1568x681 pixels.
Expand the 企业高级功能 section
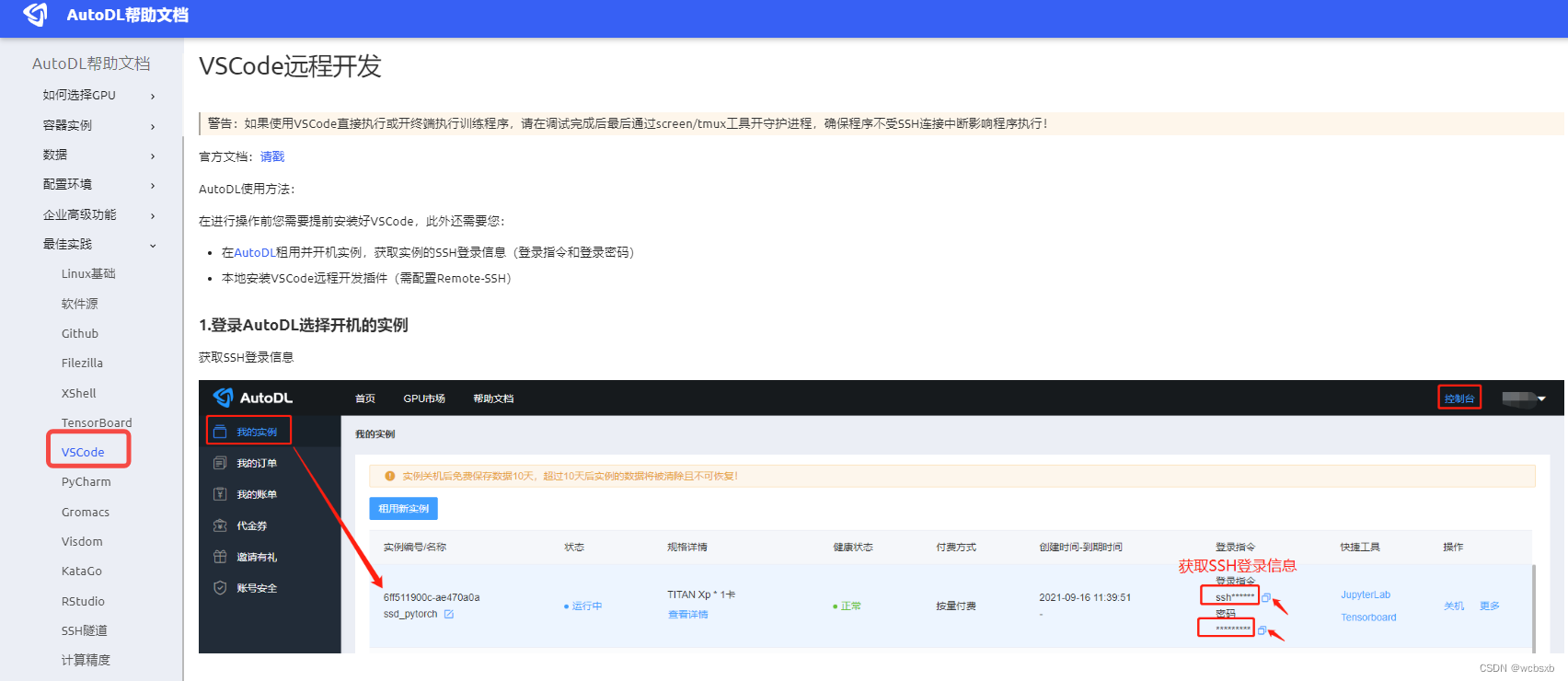click(98, 214)
